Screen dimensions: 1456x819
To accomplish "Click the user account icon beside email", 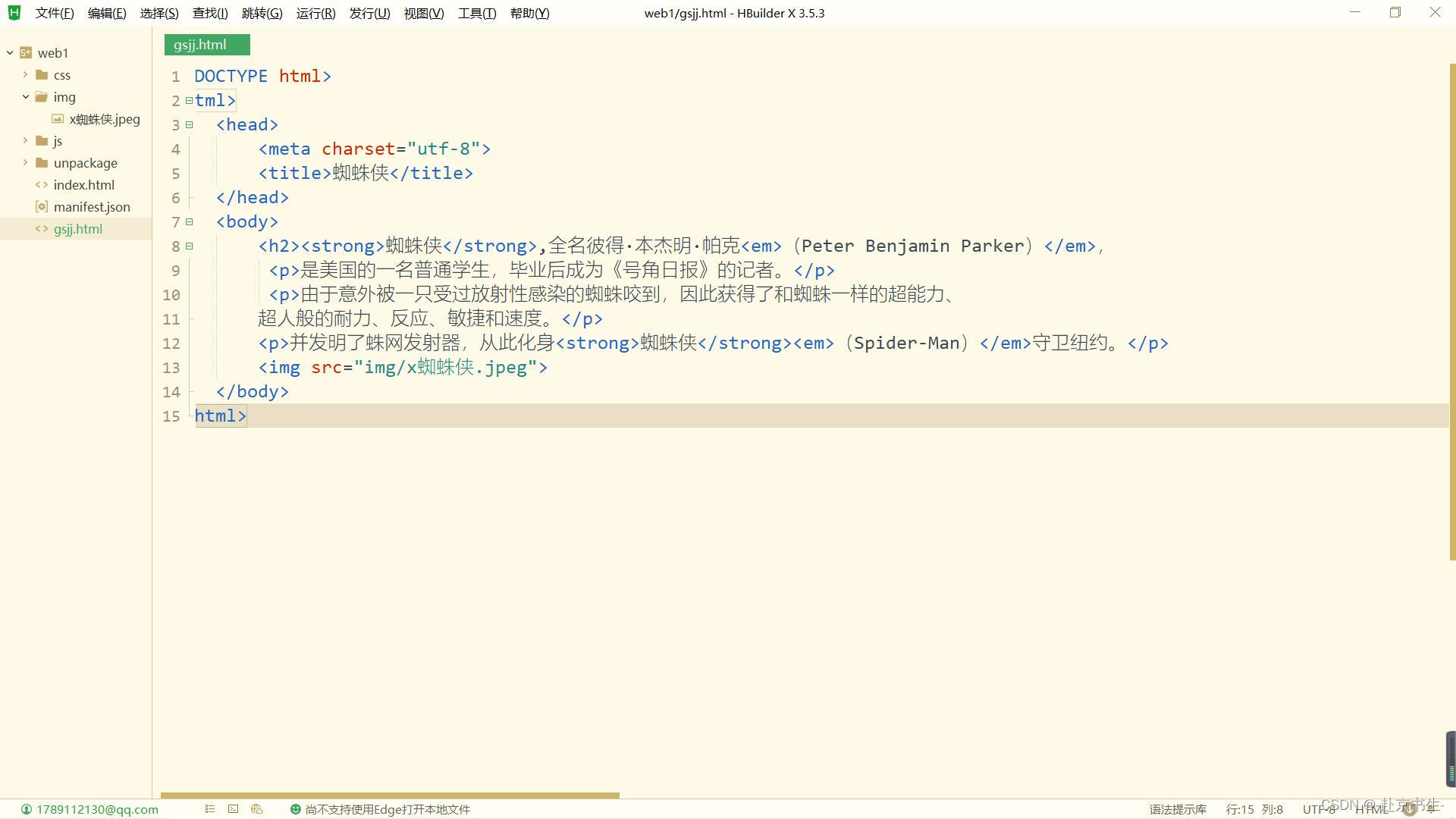I will click(27, 809).
